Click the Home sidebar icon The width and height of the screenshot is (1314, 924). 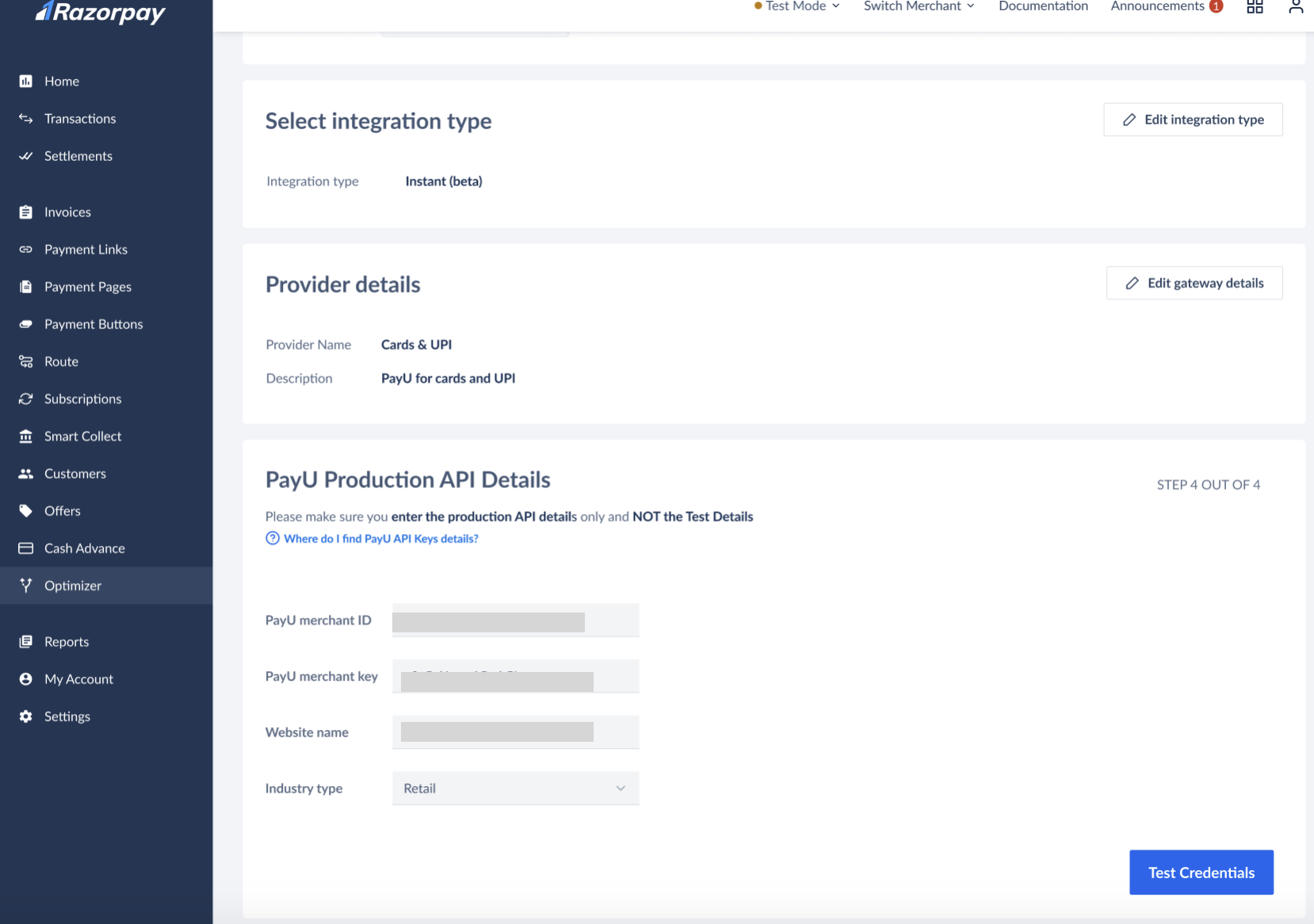[26, 81]
